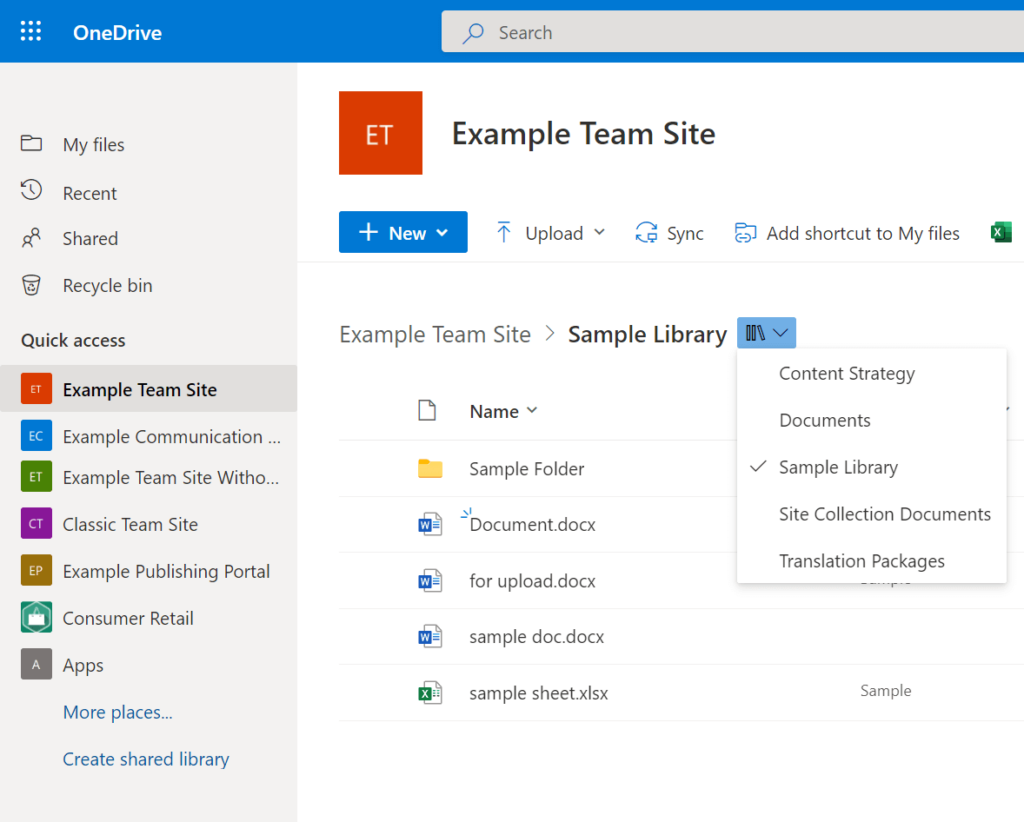Select Translation Packages library
This screenshot has width=1024, height=822.
click(872, 561)
